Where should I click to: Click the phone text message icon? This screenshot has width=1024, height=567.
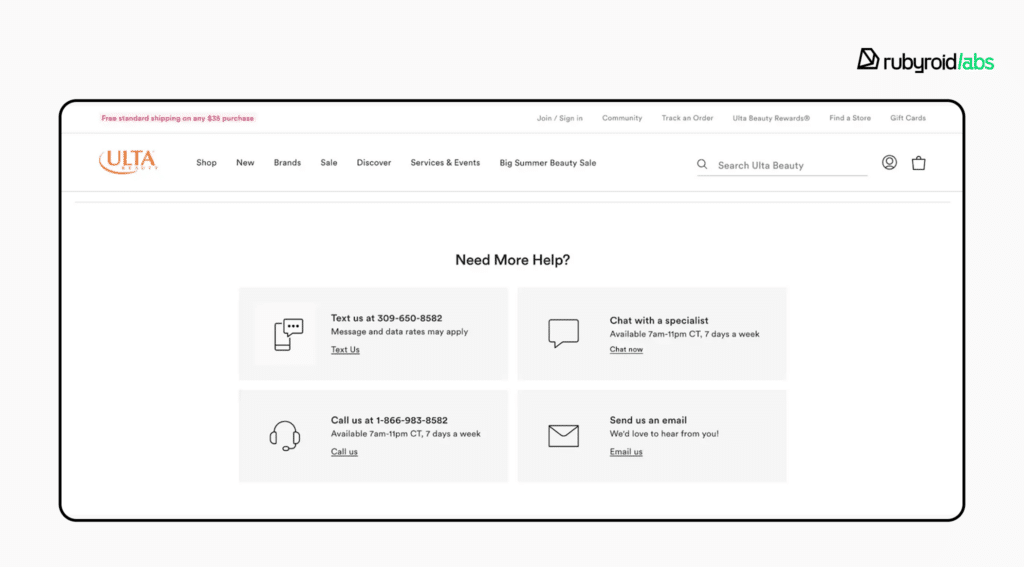(x=288, y=334)
